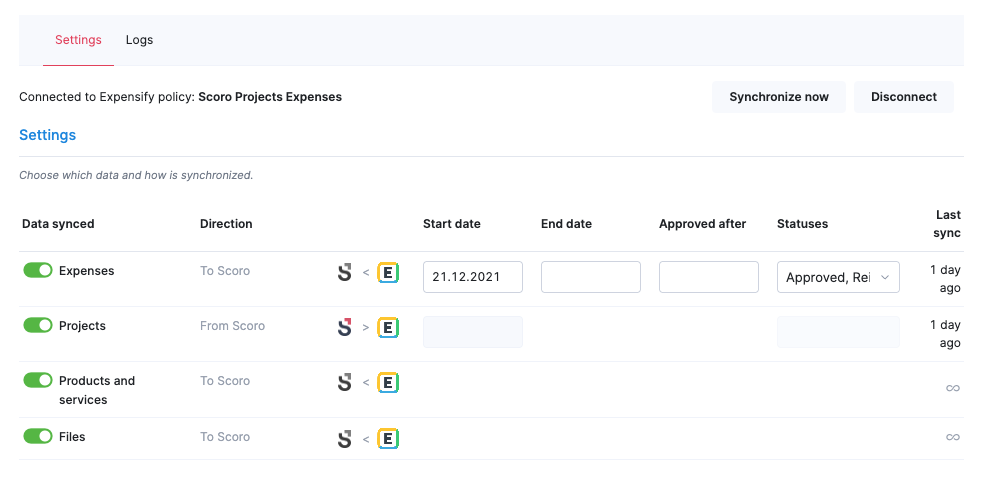Viewport: 984px width, 486px height.
Task: Click the infinity symbol in the Files row
Action: click(x=953, y=437)
